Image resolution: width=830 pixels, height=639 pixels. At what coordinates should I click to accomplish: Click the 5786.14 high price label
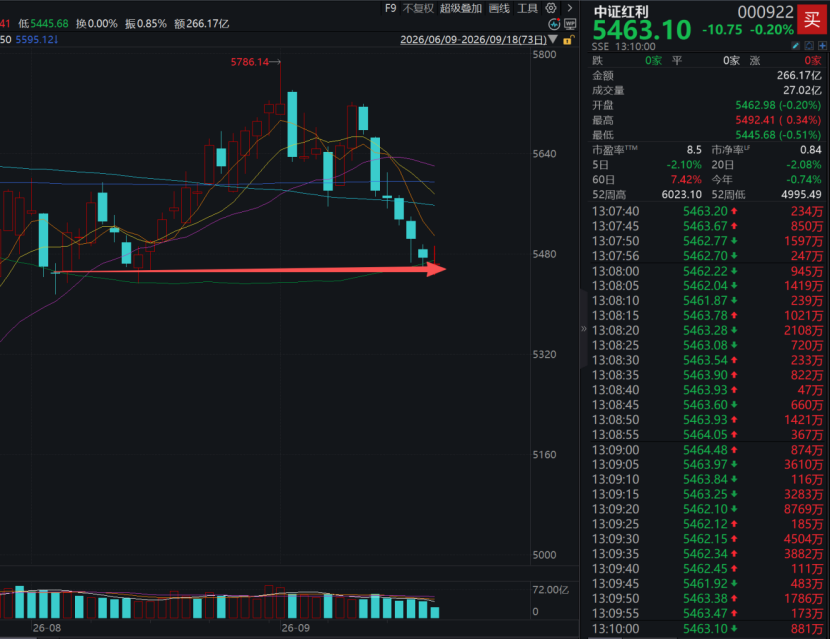pyautogui.click(x=250, y=62)
